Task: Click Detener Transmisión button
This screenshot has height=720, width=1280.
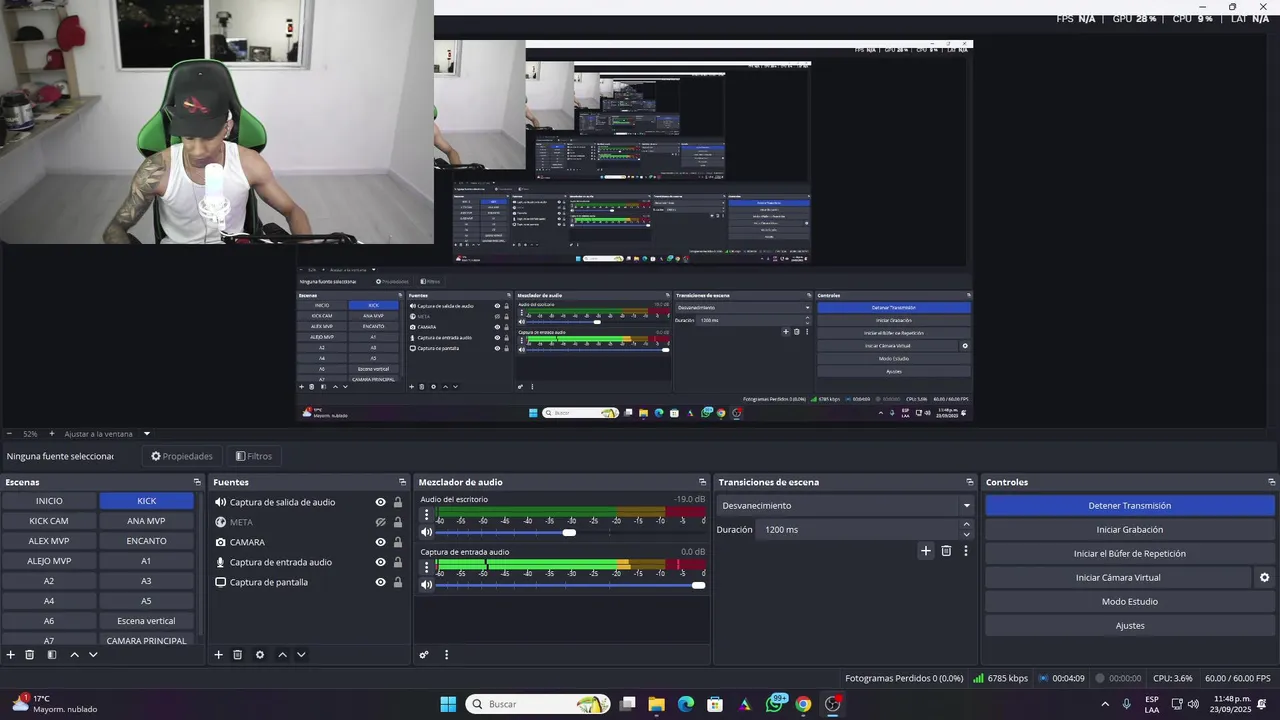Action: tap(1129, 506)
